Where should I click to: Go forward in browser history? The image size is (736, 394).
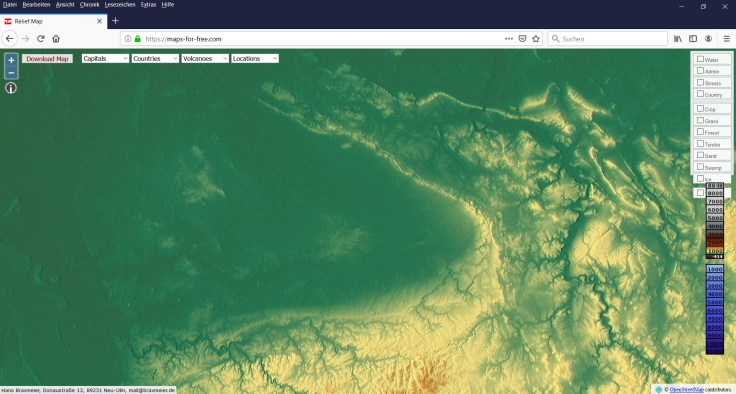pyautogui.click(x=25, y=39)
